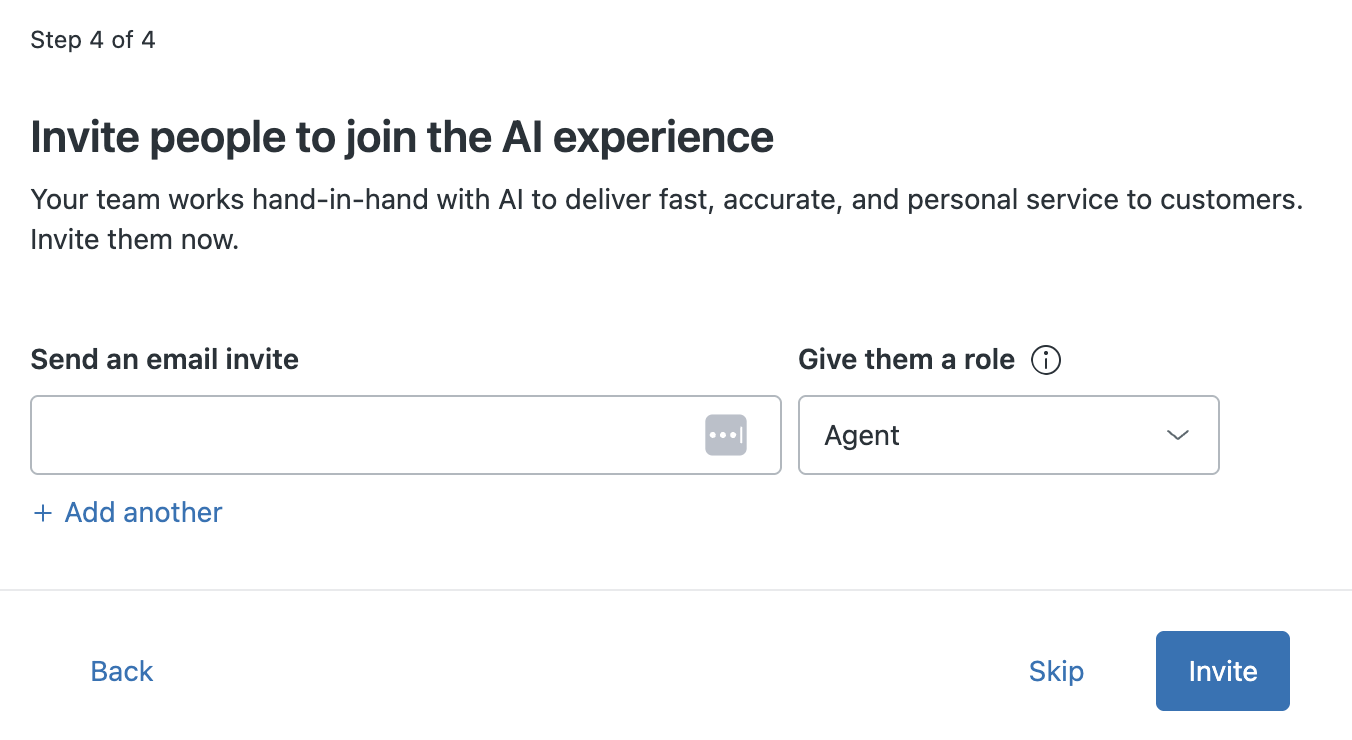
Task: Click the autofill dots icon in email field
Action: click(x=725, y=435)
